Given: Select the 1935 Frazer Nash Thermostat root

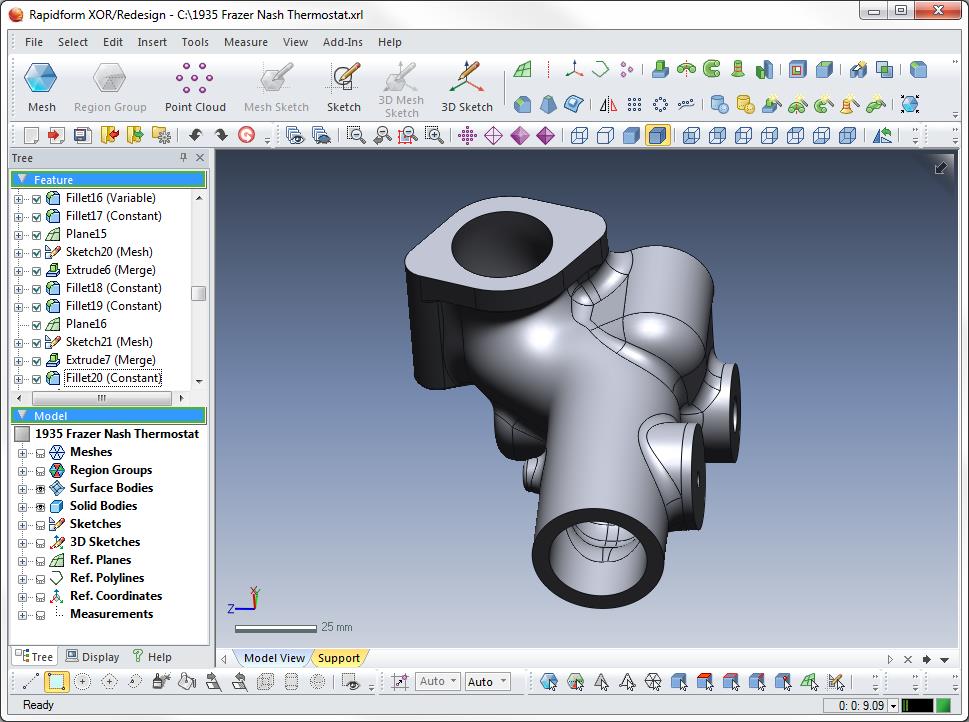Looking at the screenshot, I should [117, 434].
